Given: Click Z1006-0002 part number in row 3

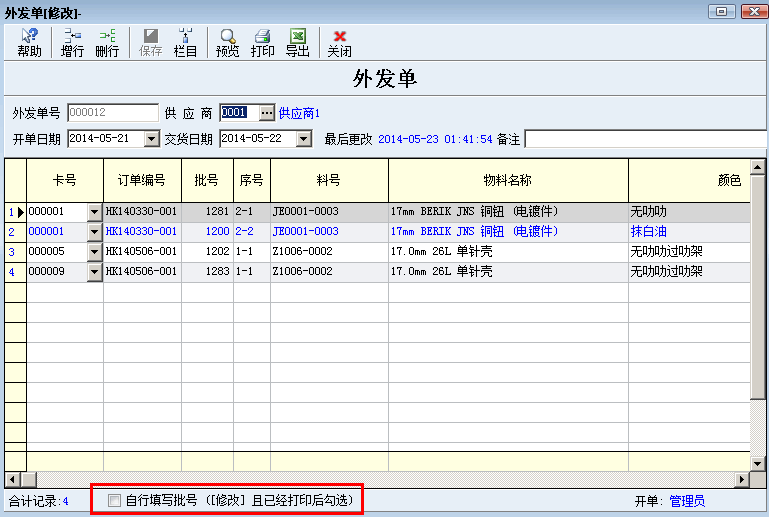Looking at the screenshot, I should coord(329,252).
